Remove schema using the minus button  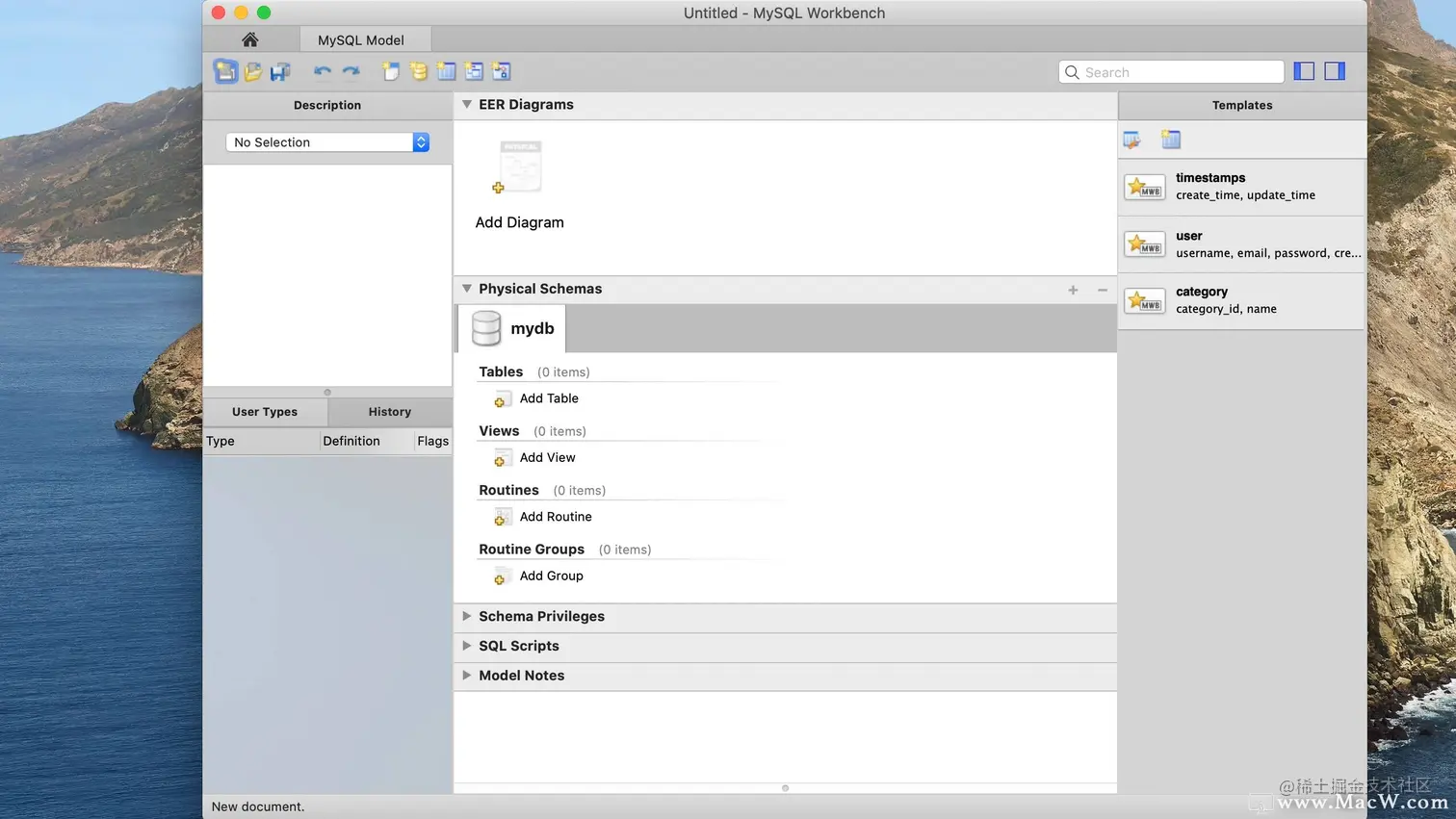click(1103, 290)
